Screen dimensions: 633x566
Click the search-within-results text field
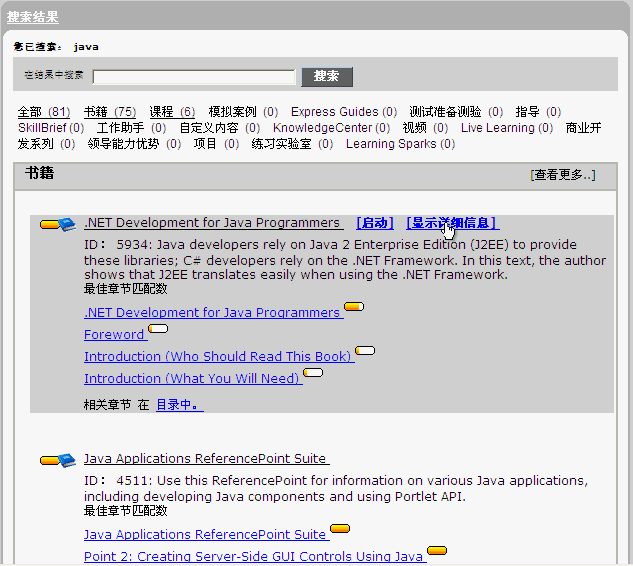click(x=194, y=77)
